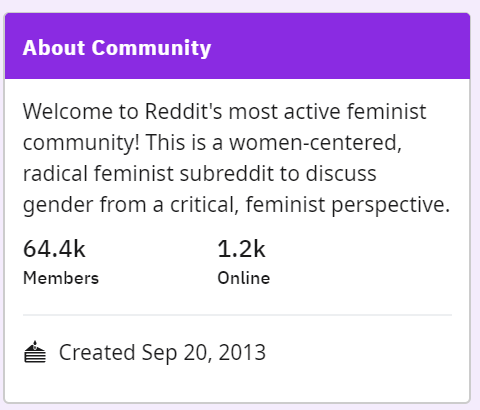Image resolution: width=480 pixels, height=410 pixels.
Task: Select the 64.4k member count
Action: 54,249
